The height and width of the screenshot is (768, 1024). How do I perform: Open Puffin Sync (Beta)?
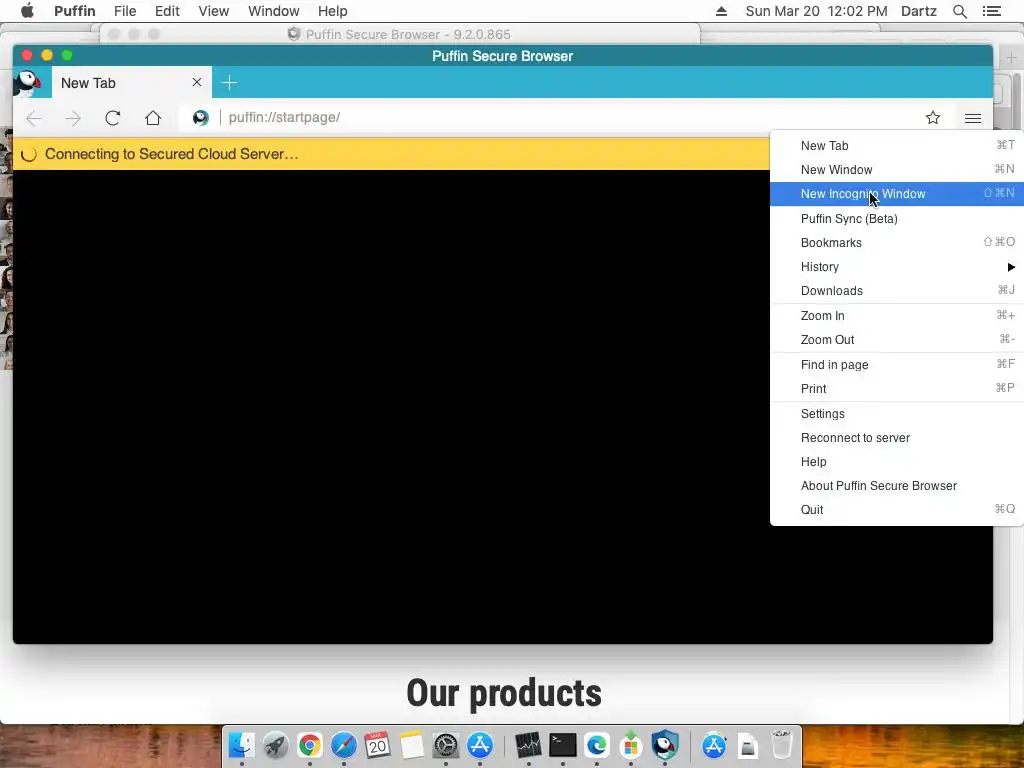(x=897, y=219)
